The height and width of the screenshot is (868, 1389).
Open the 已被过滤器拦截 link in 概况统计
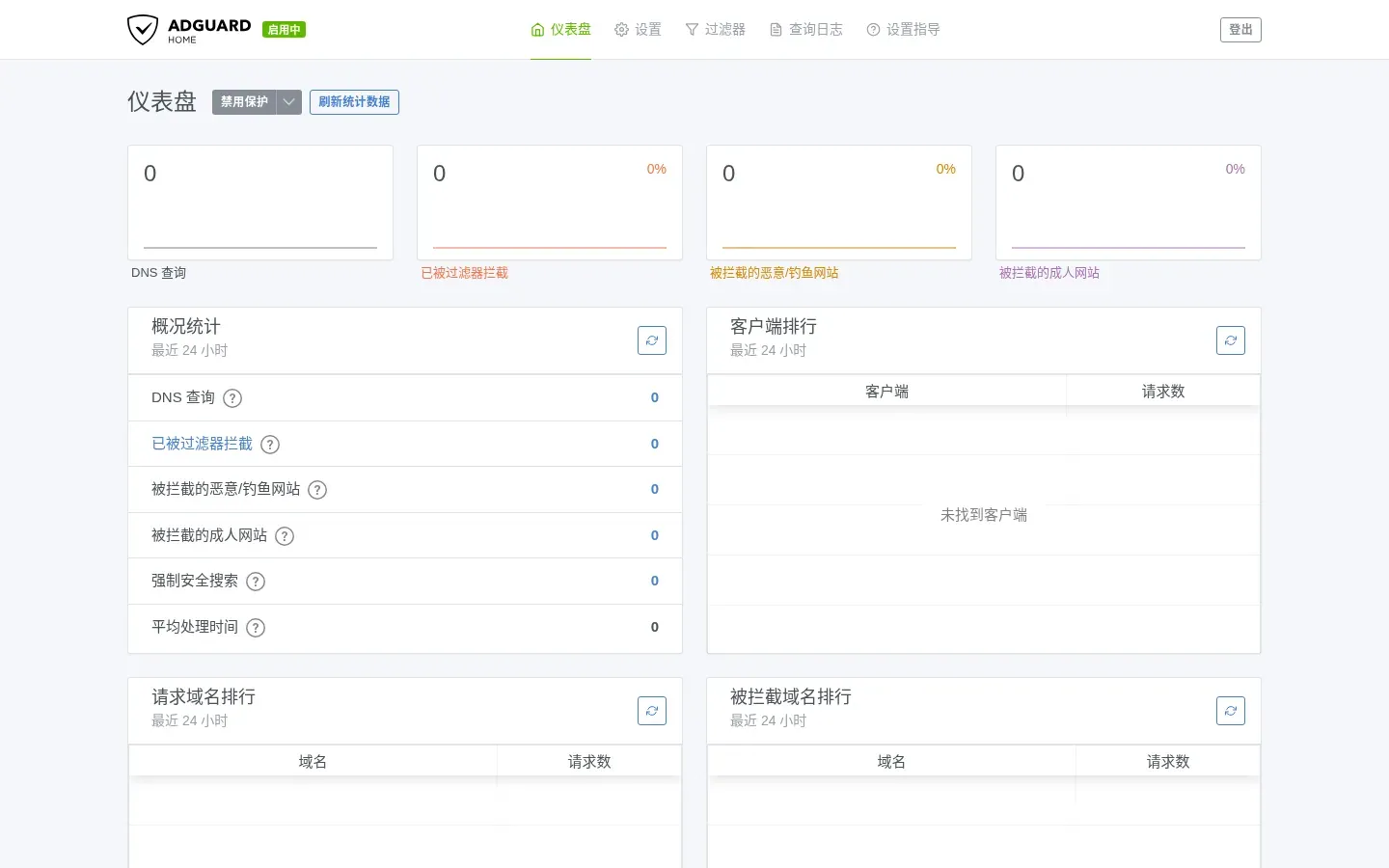[x=202, y=444]
